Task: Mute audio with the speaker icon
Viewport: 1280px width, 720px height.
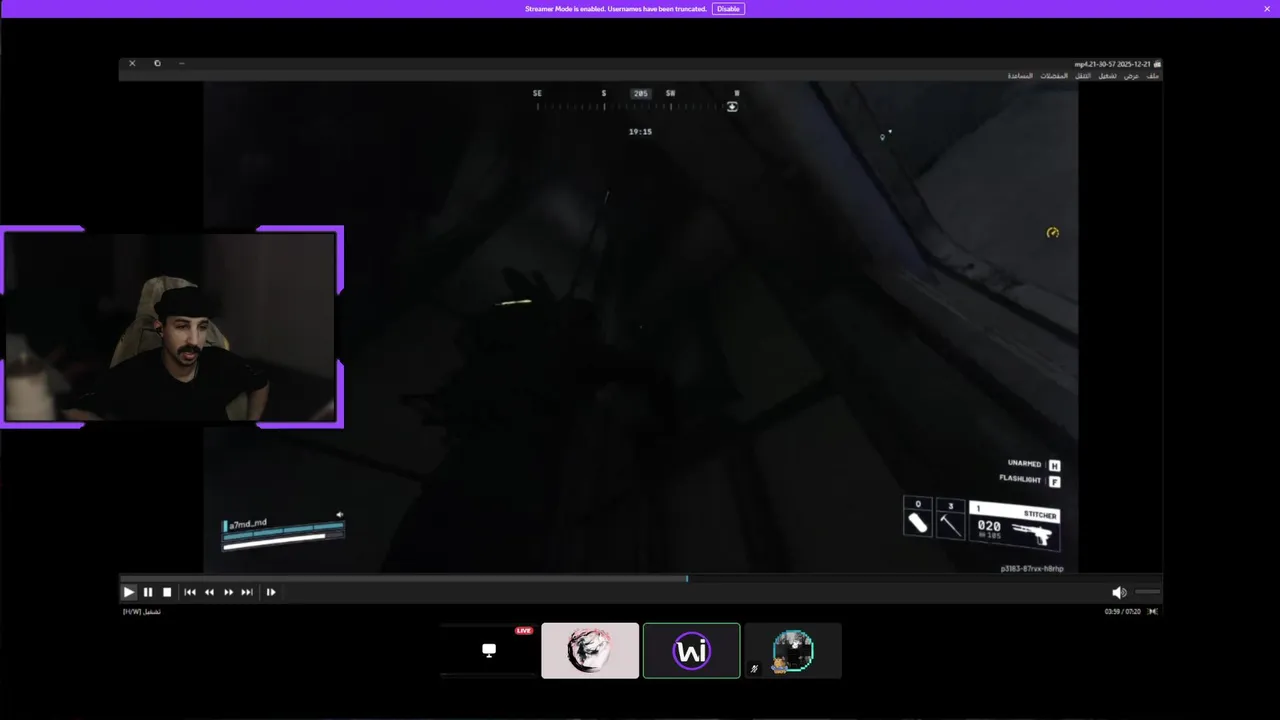Action: click(1119, 593)
